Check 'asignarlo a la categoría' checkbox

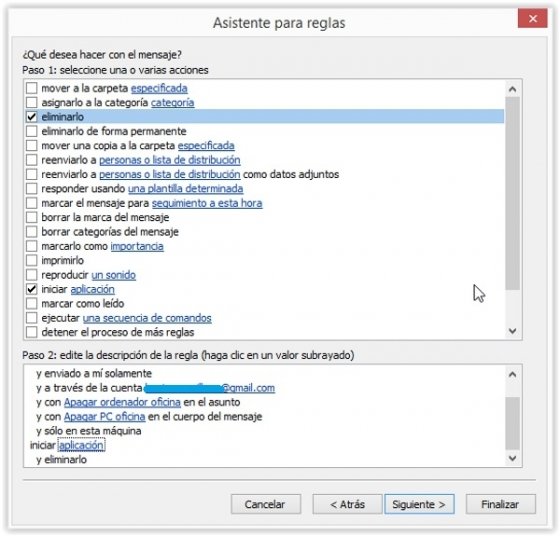31,102
